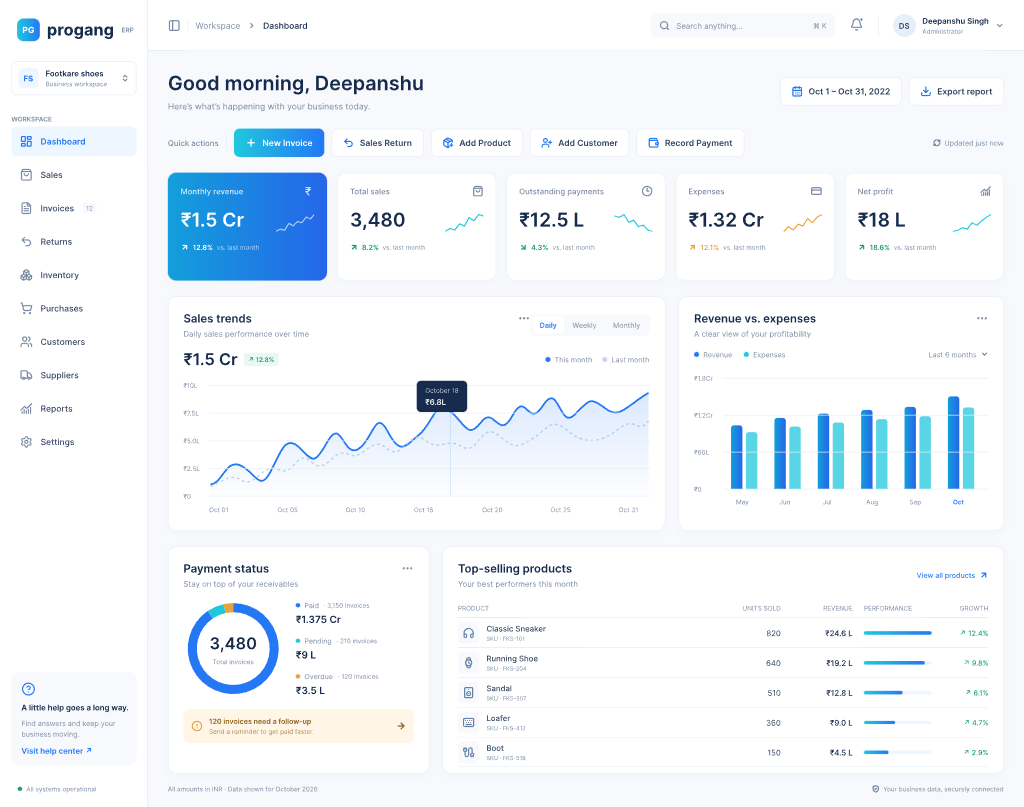Click the New Invoice button
The image size is (1024, 807).
point(279,143)
